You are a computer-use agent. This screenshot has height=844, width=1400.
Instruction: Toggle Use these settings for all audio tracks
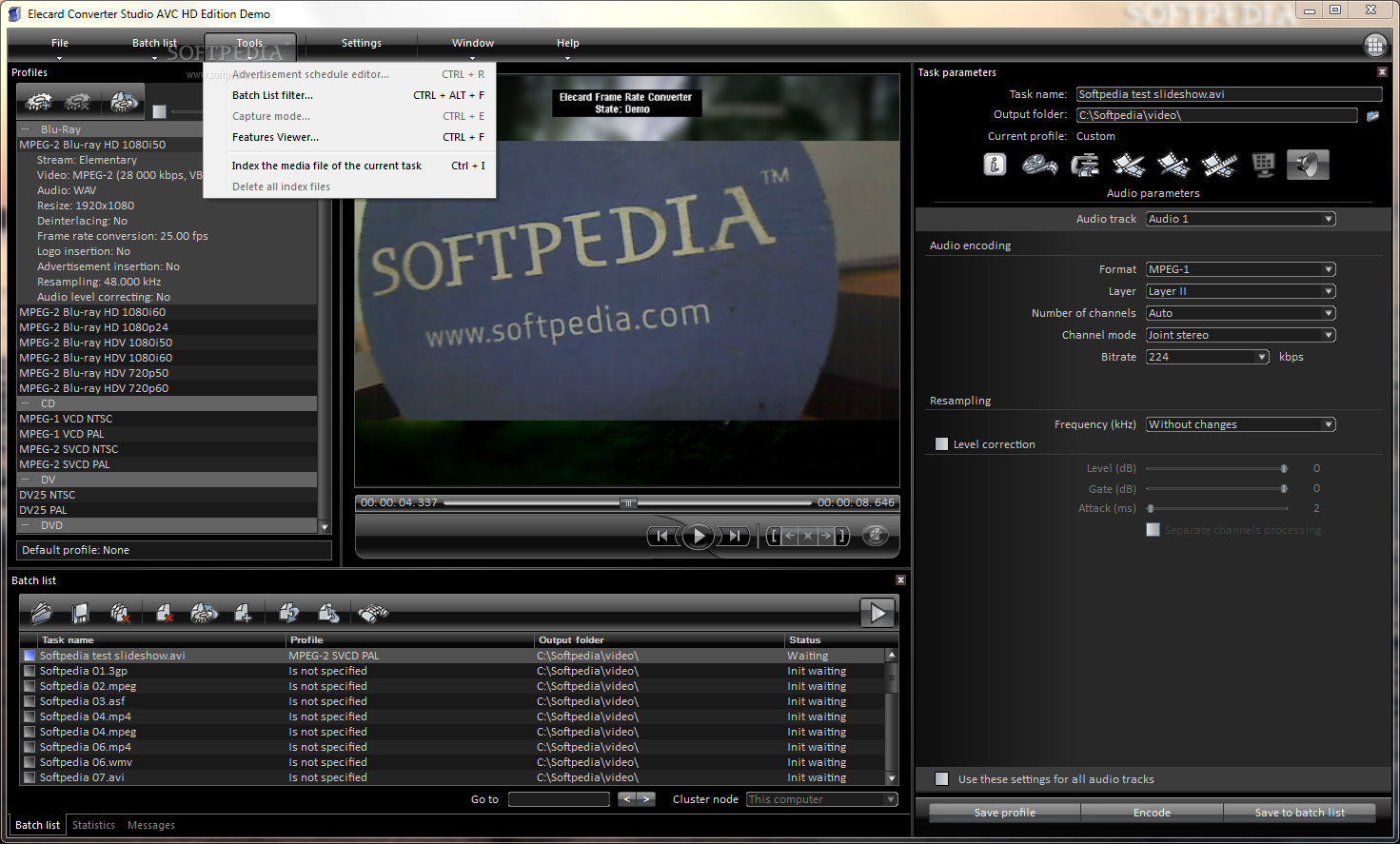click(x=941, y=779)
